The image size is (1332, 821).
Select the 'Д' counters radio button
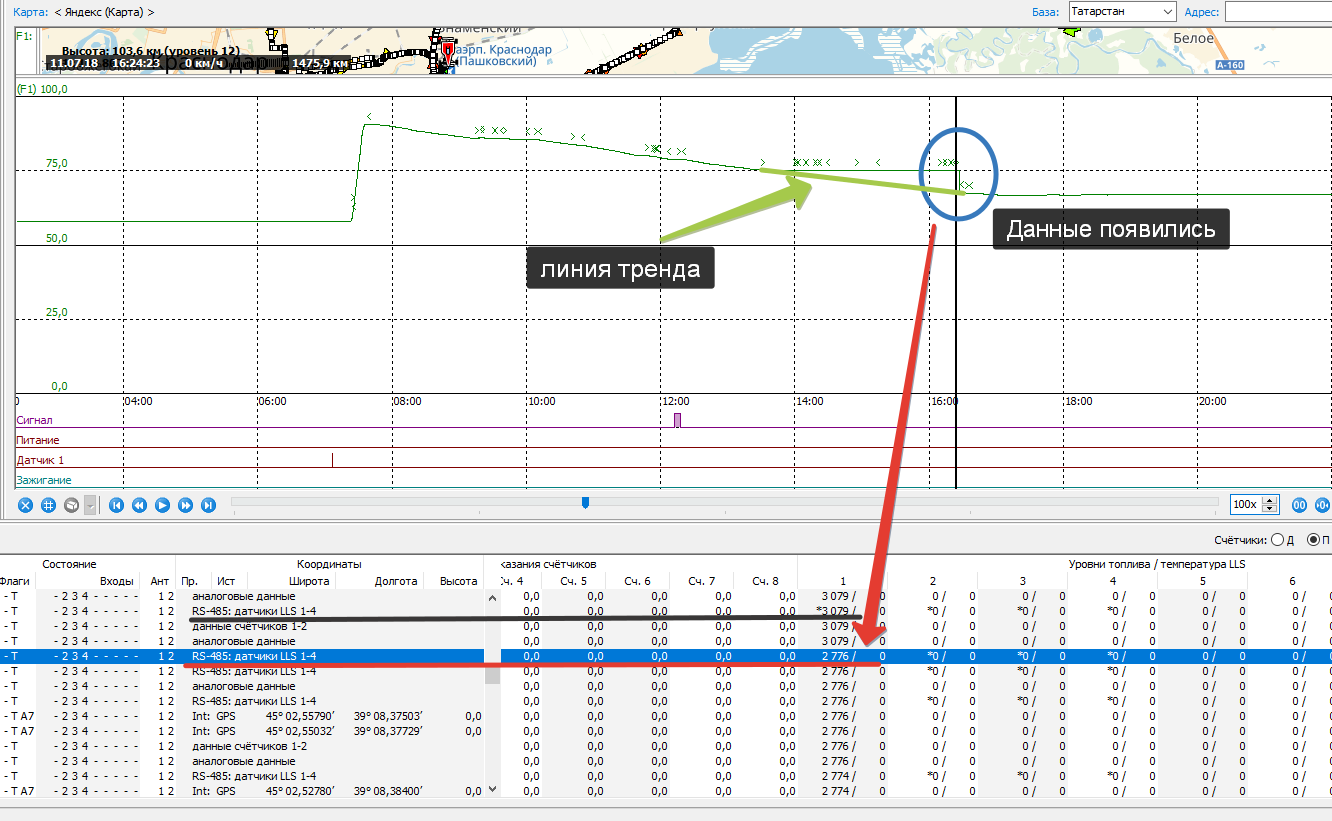click(1276, 540)
